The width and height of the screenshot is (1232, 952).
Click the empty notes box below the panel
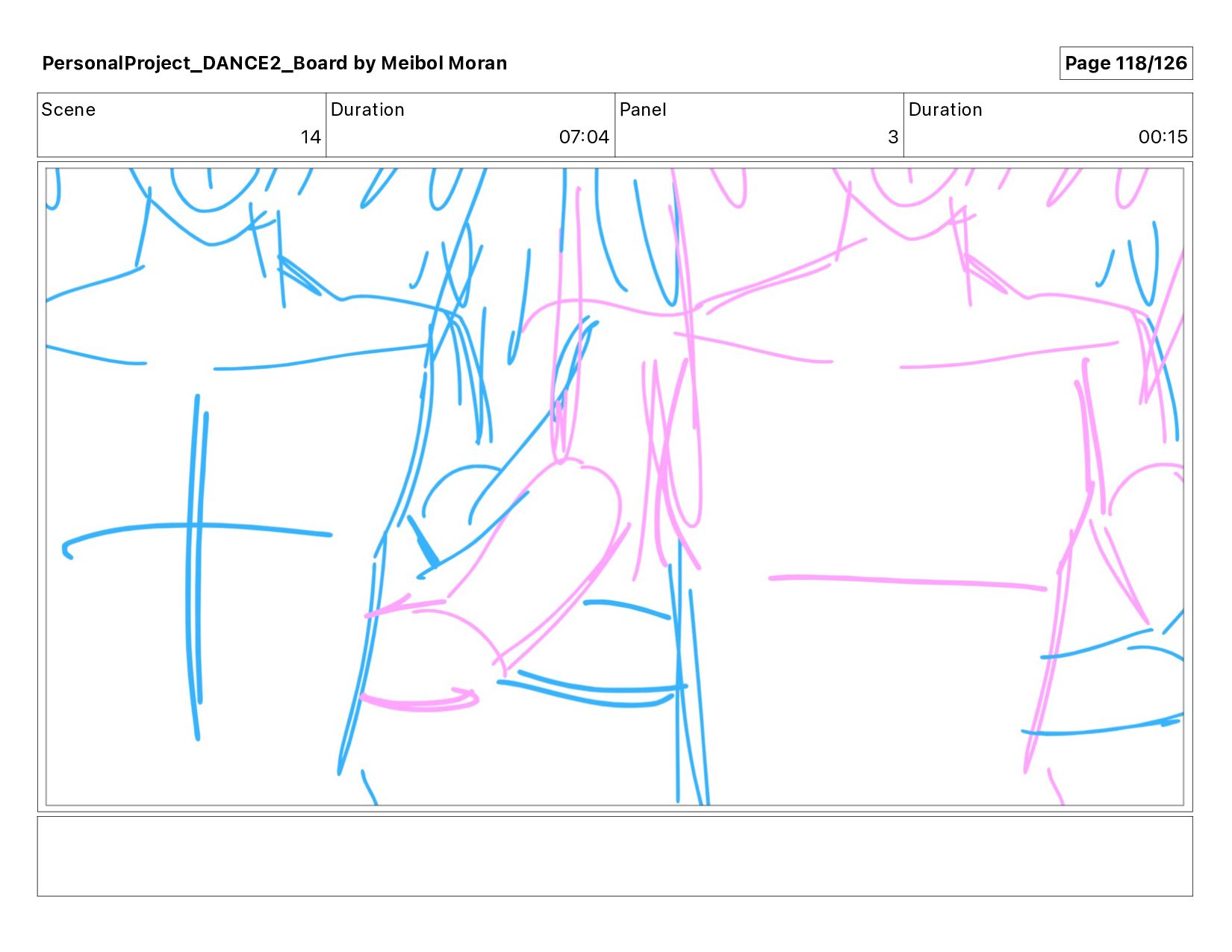point(615,856)
